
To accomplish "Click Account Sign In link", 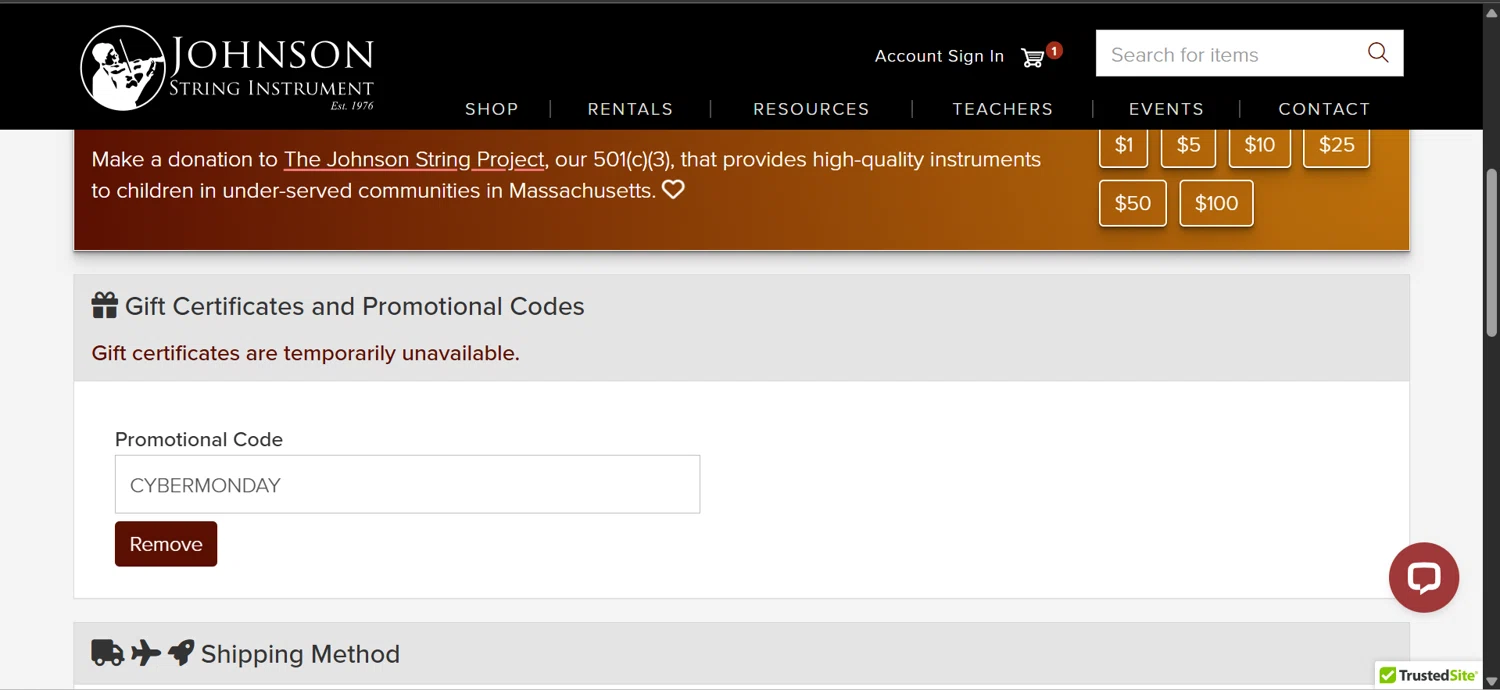I will click(939, 56).
